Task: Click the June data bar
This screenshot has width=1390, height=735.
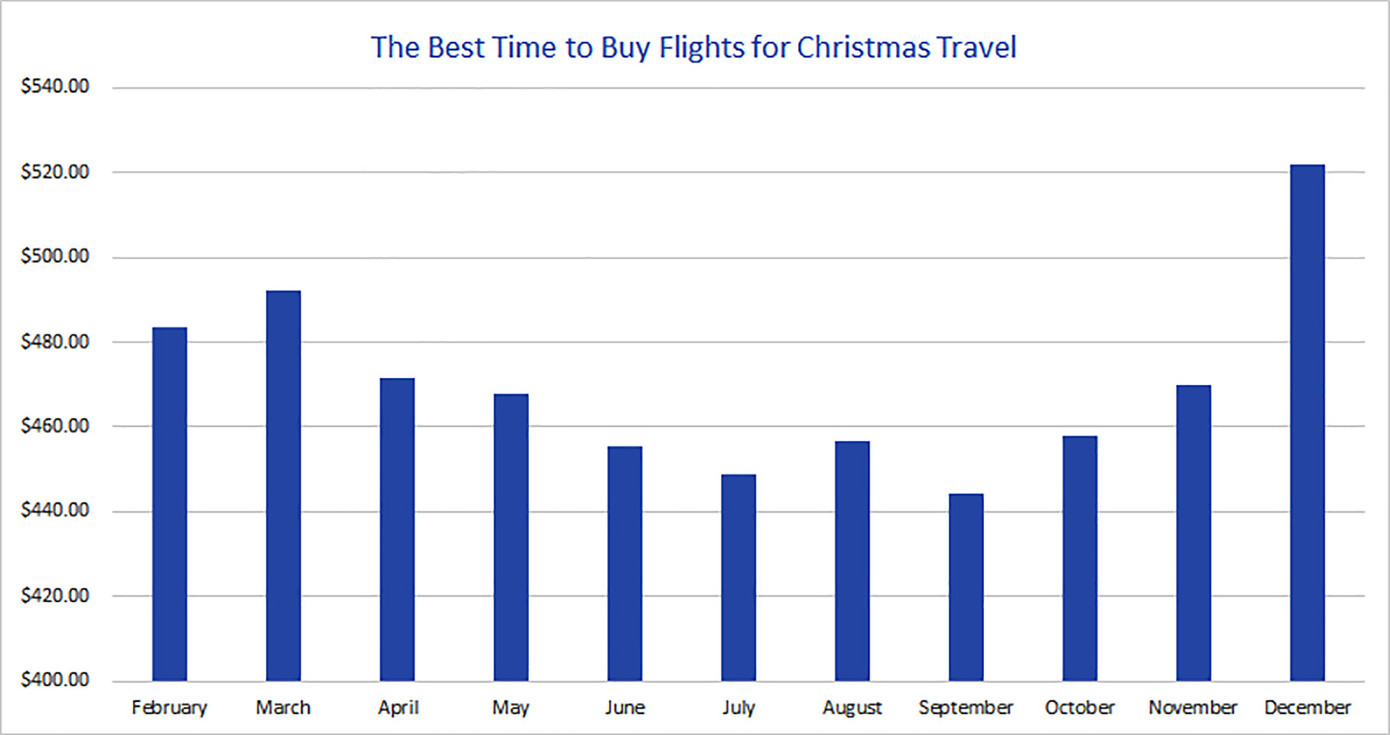Action: tap(625, 563)
